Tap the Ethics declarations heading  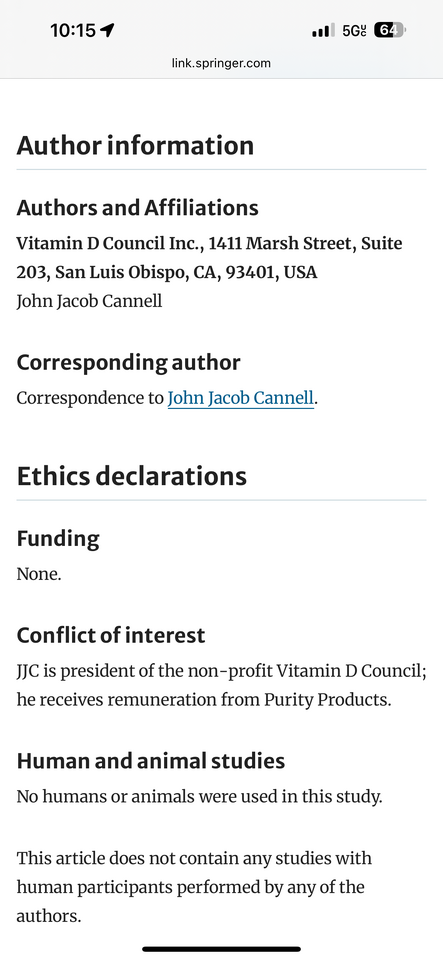[132, 476]
